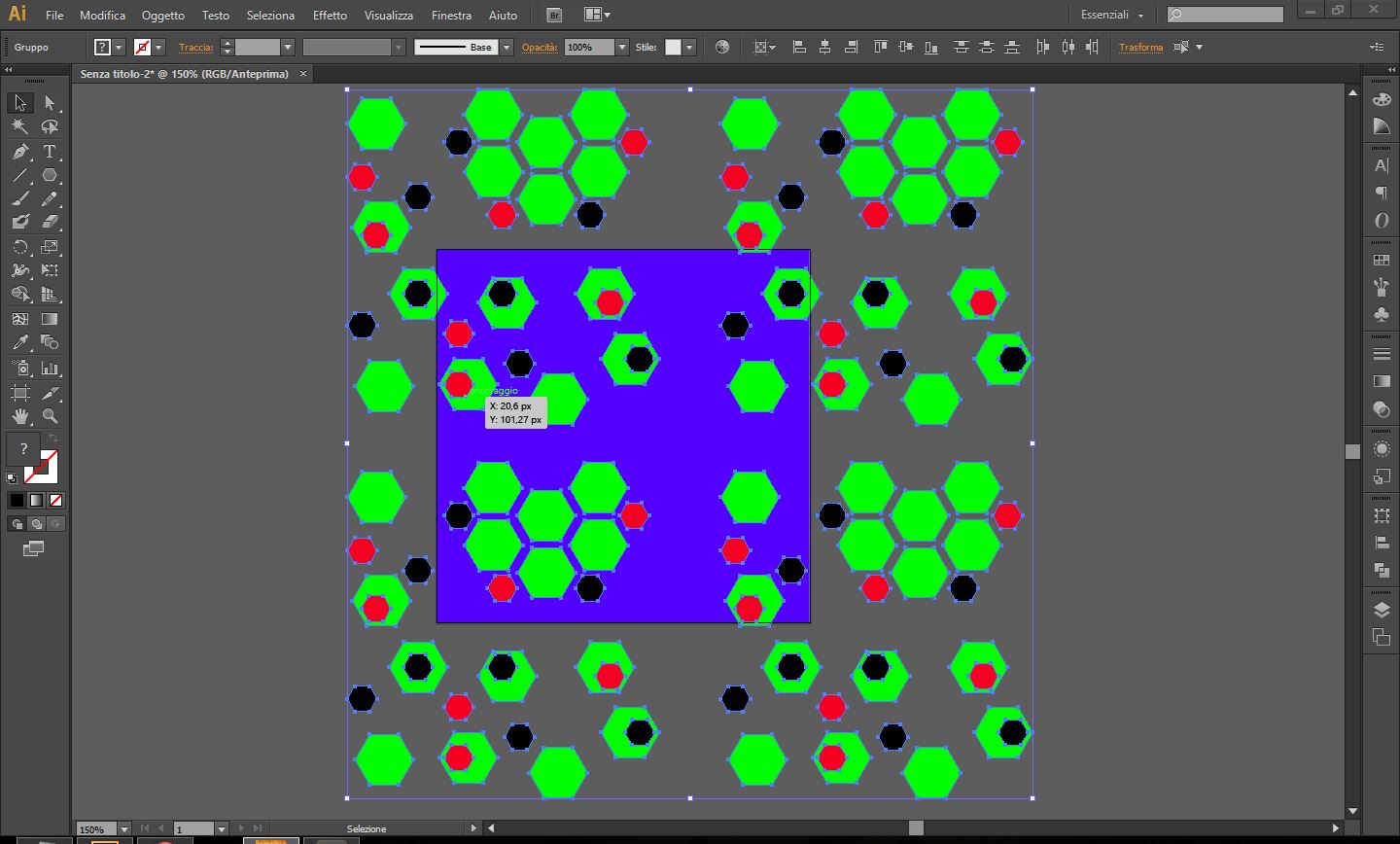Select the Pencil tool
The height and width of the screenshot is (844, 1400).
coord(50,199)
